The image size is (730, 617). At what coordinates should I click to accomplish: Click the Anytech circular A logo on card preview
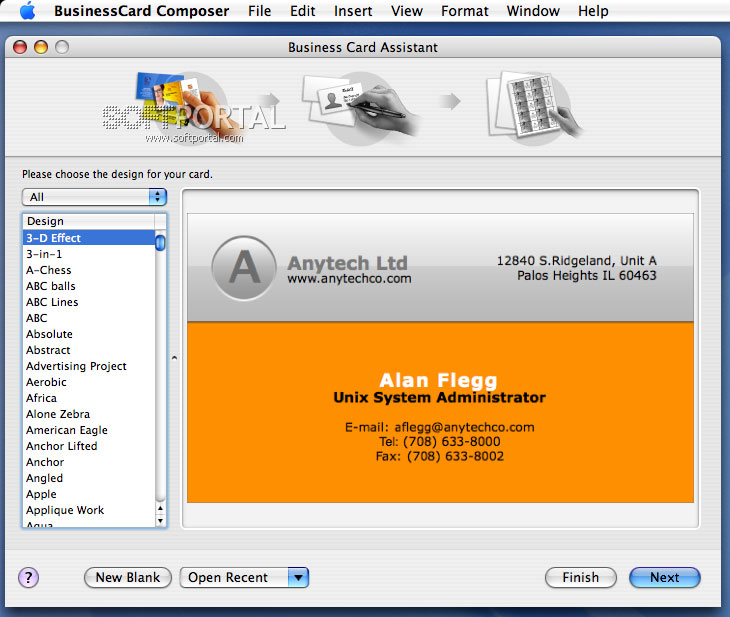(243, 268)
